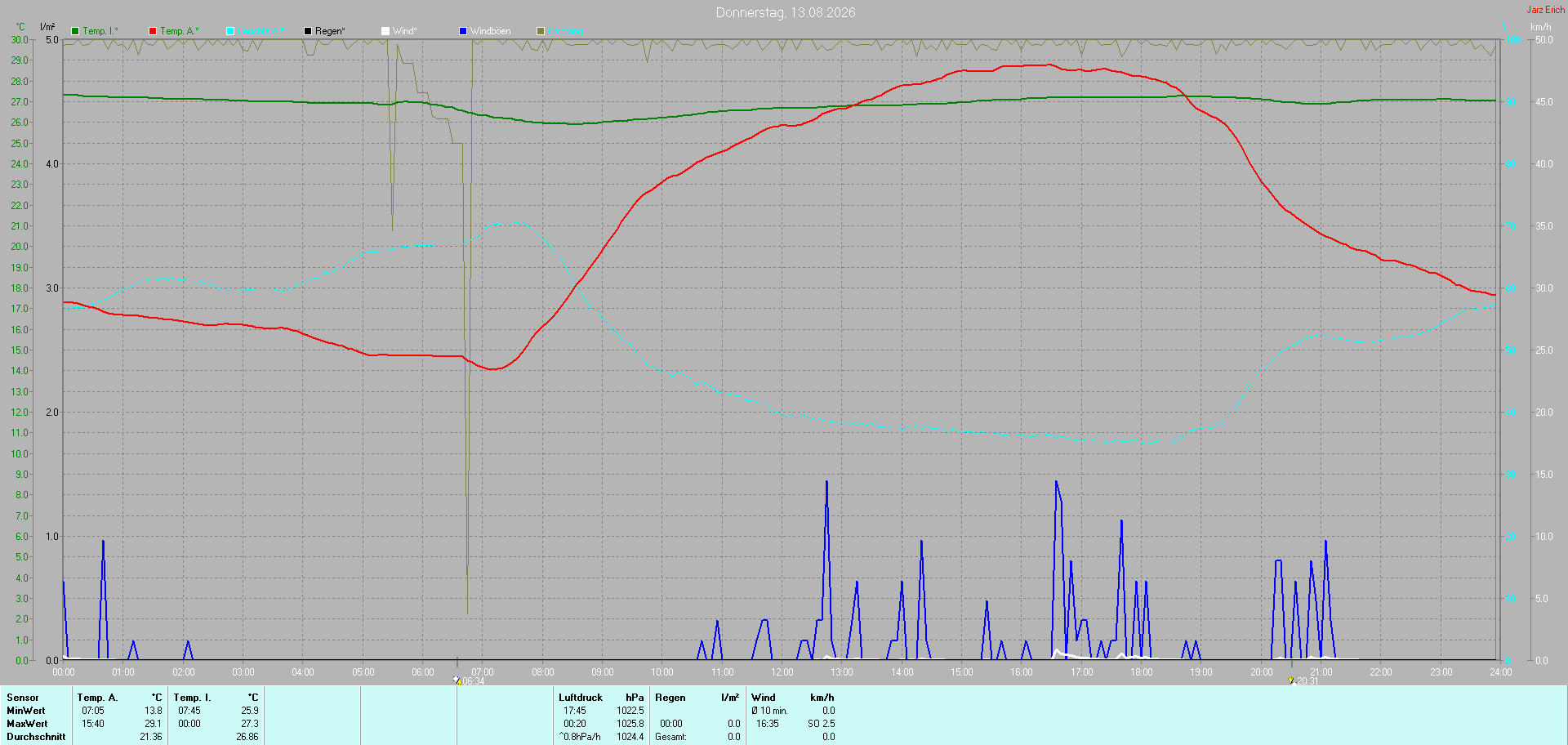Click the 06:34 sunrise marker on the time axis
1568x745 pixels.
coord(469,680)
